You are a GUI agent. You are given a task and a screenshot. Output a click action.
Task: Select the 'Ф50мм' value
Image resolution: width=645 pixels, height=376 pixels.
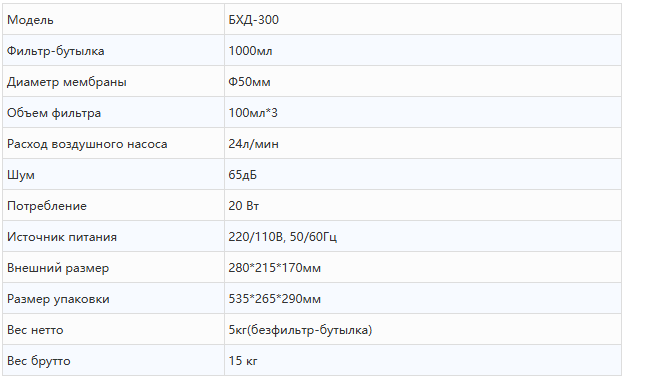(x=249, y=82)
